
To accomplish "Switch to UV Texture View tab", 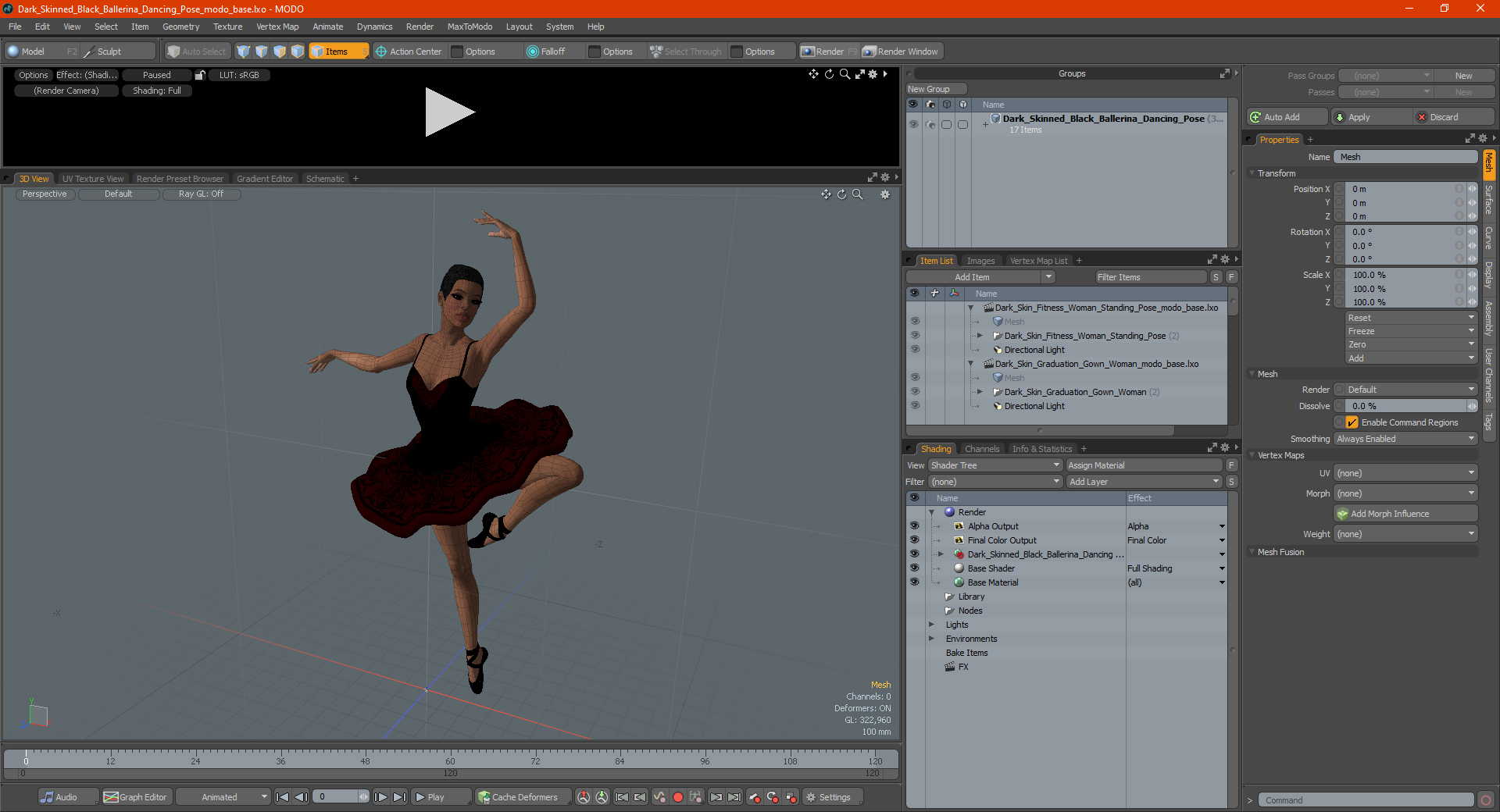I will point(93,179).
